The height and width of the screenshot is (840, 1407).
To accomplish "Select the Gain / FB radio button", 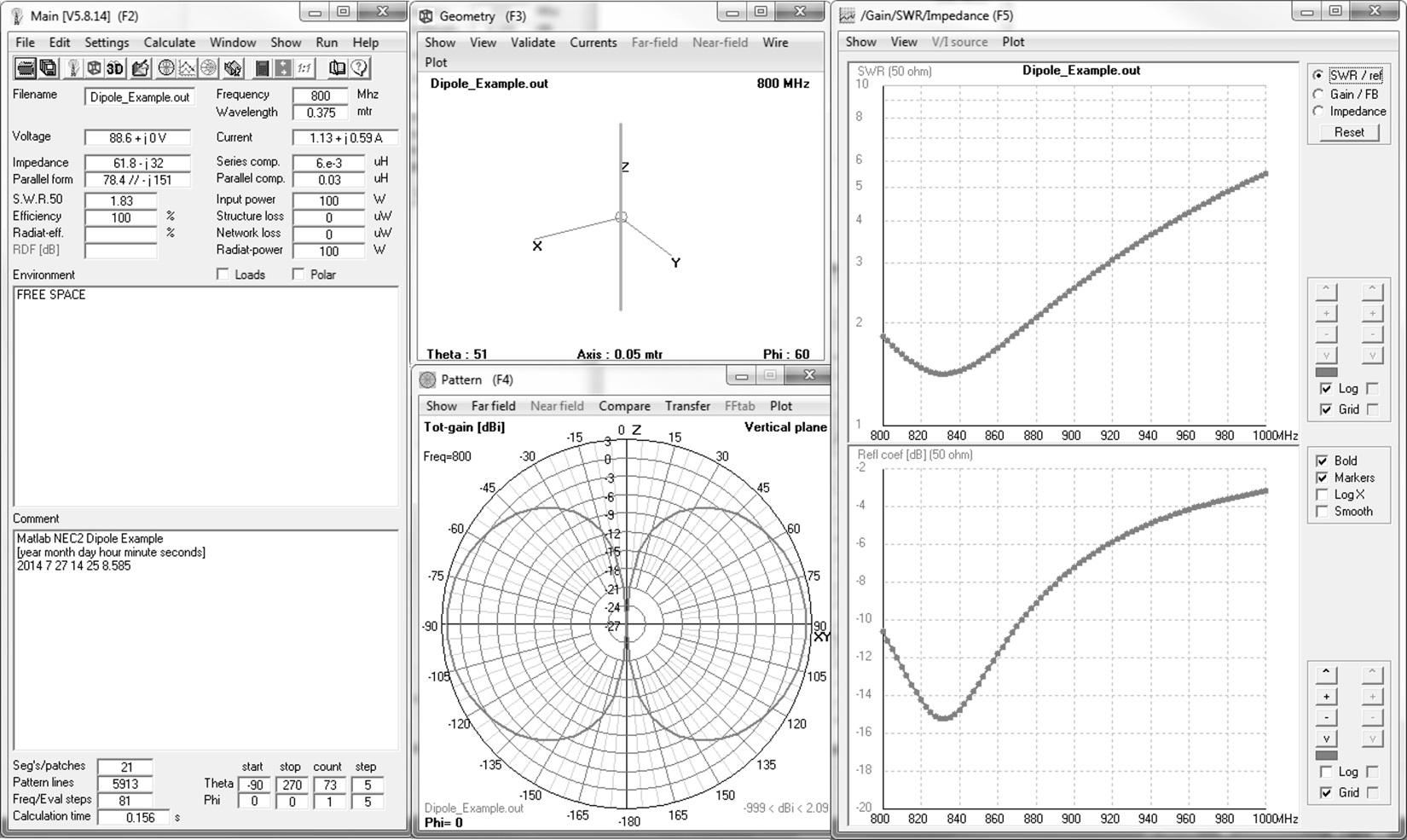I will tap(1318, 94).
